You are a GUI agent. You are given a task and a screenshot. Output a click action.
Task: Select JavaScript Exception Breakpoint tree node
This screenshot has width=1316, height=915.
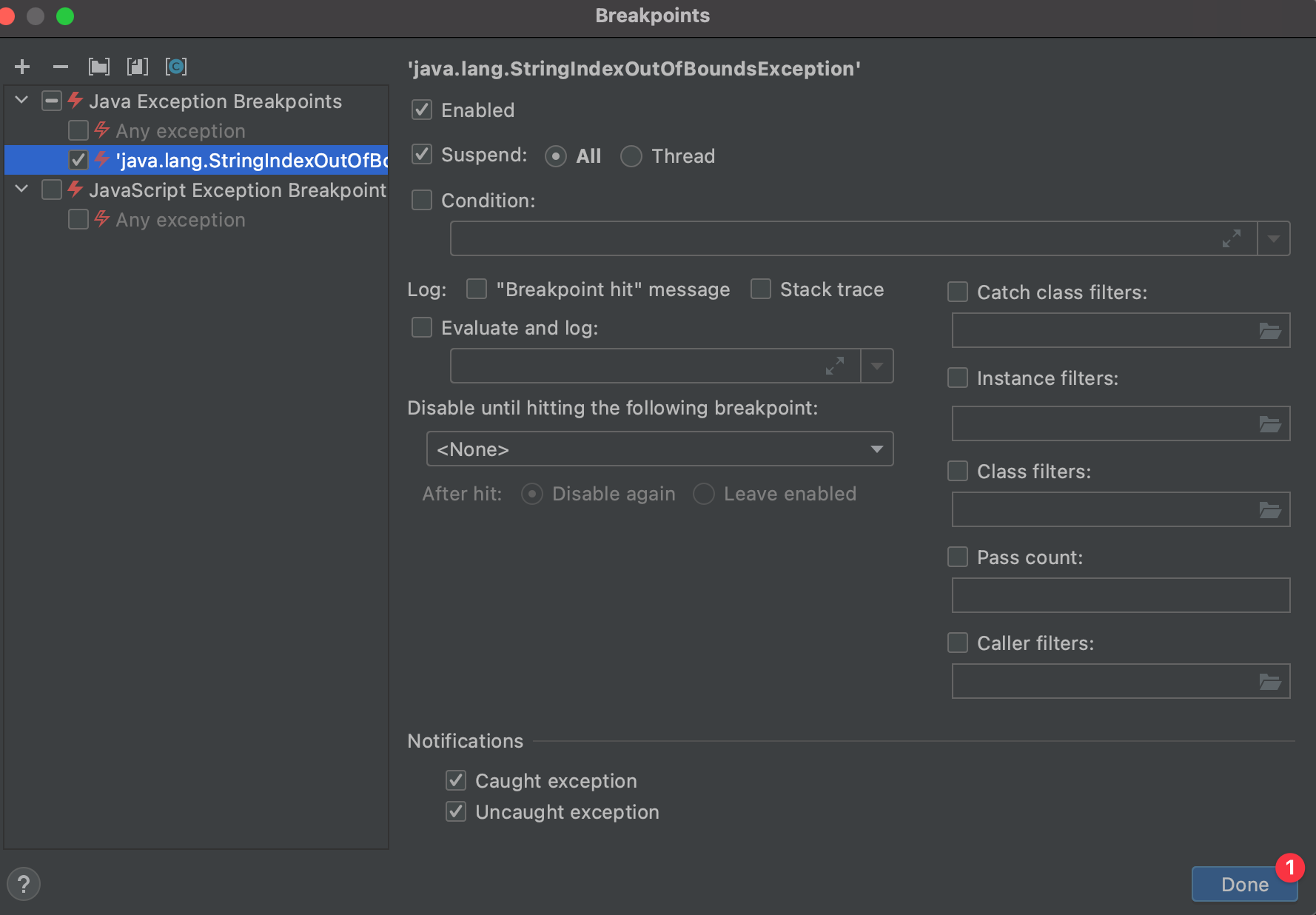tap(237, 190)
